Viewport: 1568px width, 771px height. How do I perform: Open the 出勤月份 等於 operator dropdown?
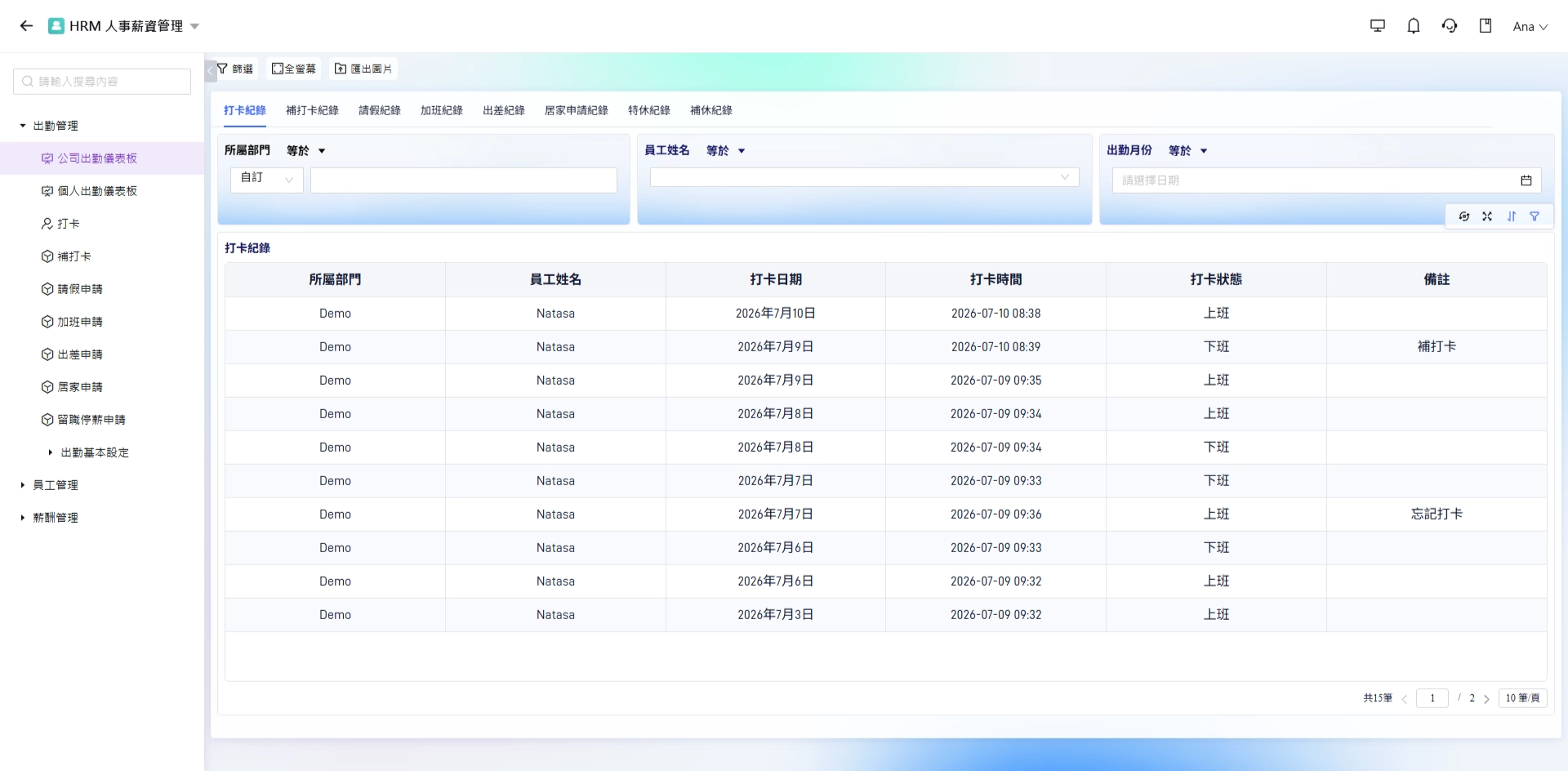click(1188, 151)
